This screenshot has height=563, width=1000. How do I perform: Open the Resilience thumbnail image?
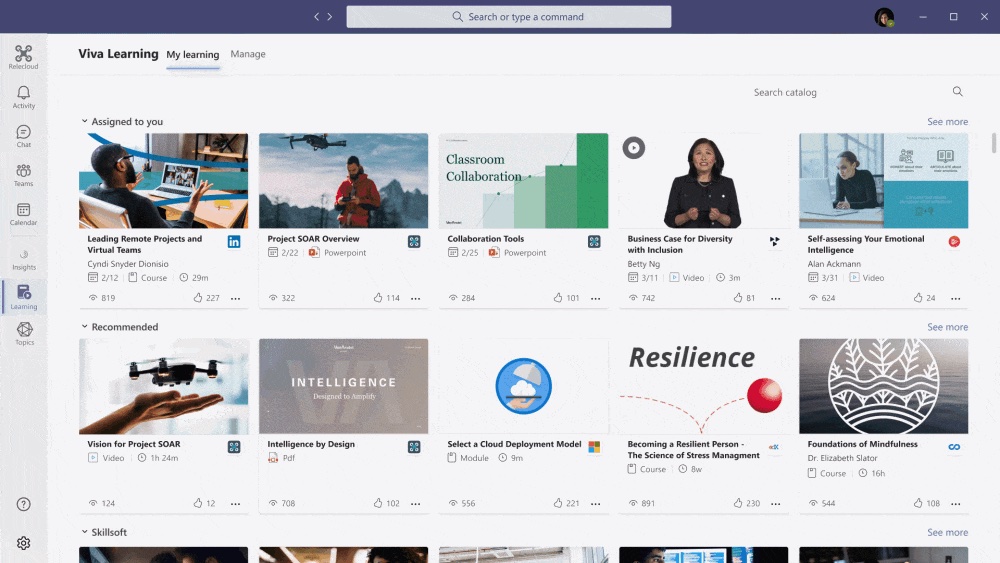point(703,386)
